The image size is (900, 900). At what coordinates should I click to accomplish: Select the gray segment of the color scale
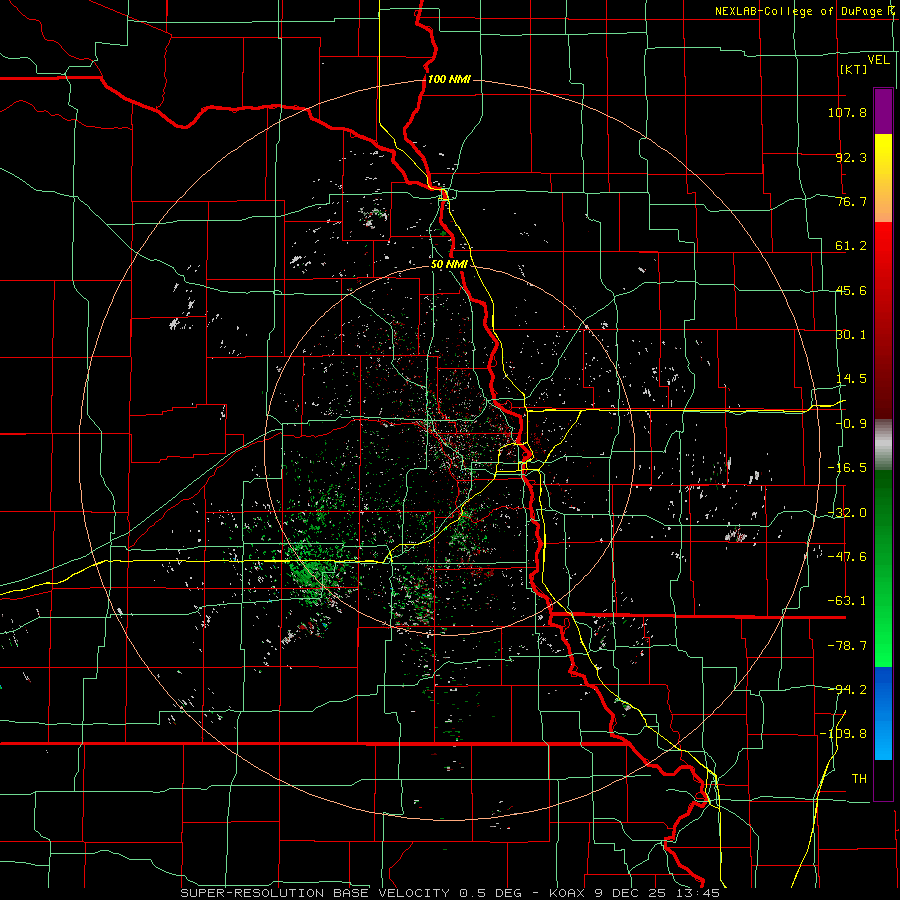[883, 445]
